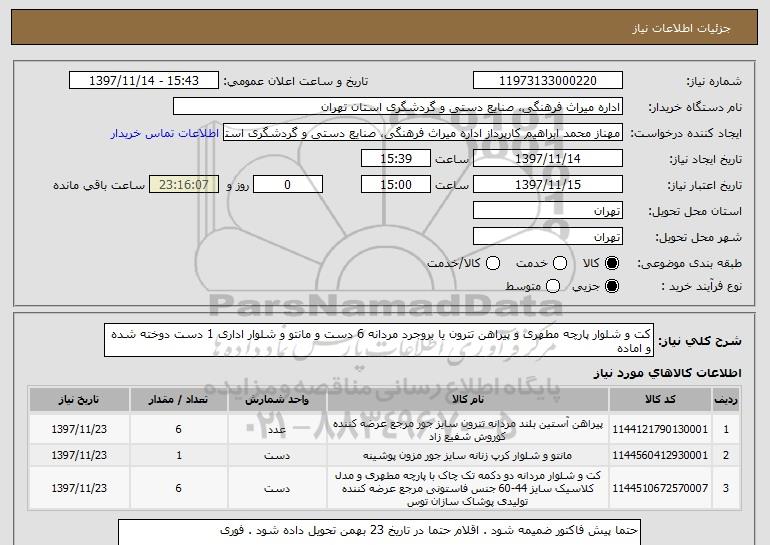Select the کالا/خدمت radio button
This screenshot has width=770, height=545.
[x=493, y=263]
